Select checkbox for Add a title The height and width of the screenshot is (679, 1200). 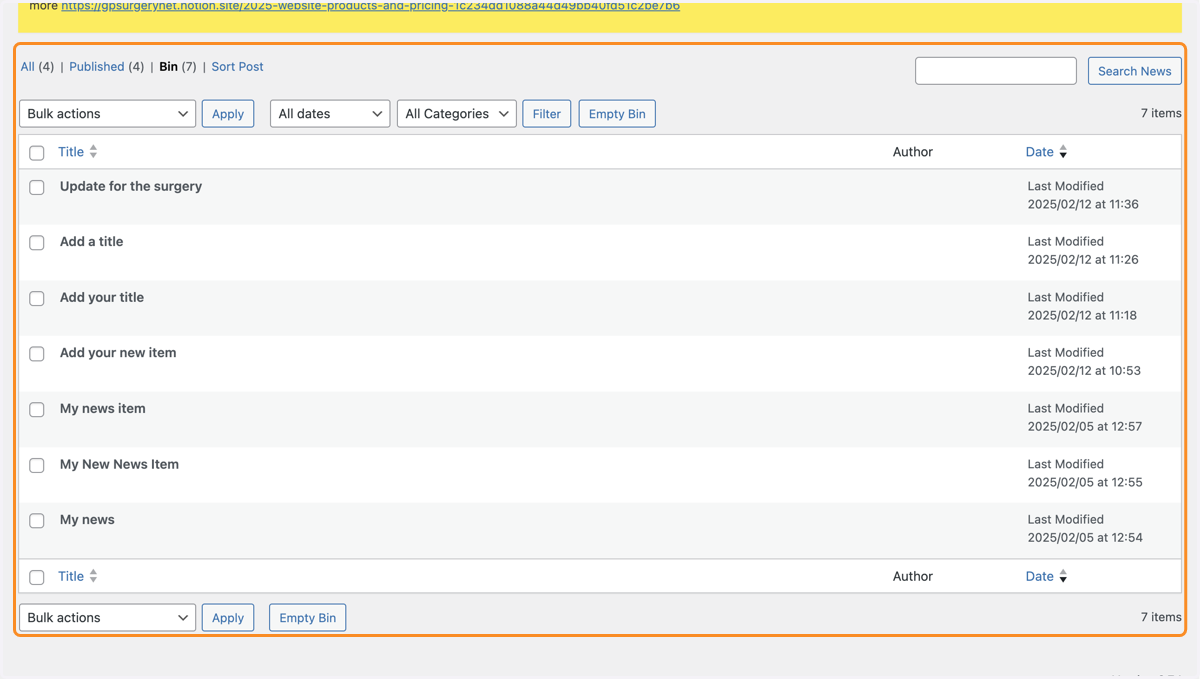[x=37, y=243]
